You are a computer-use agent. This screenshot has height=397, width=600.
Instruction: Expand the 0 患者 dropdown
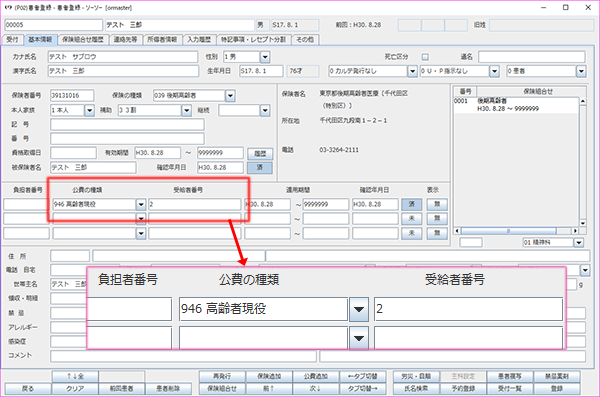(x=581, y=71)
